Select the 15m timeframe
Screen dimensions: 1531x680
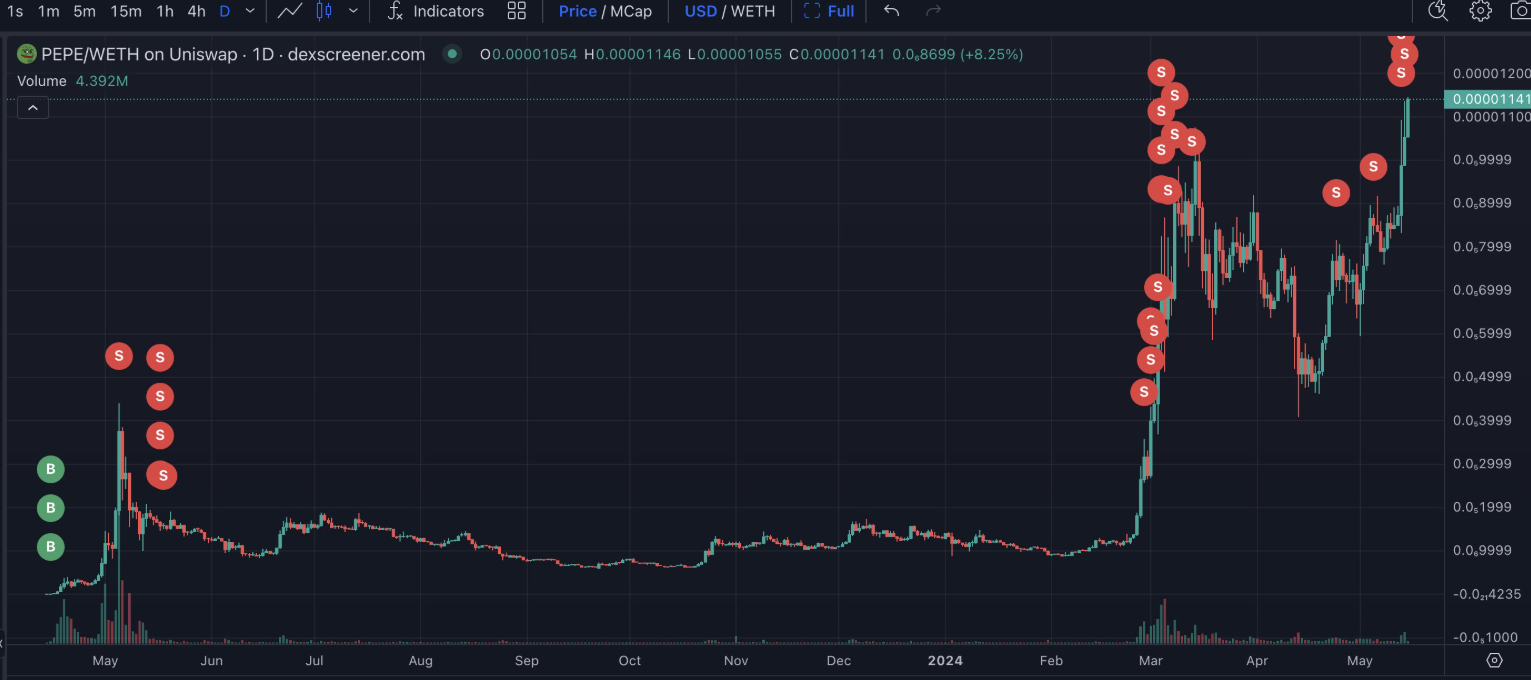pos(126,11)
